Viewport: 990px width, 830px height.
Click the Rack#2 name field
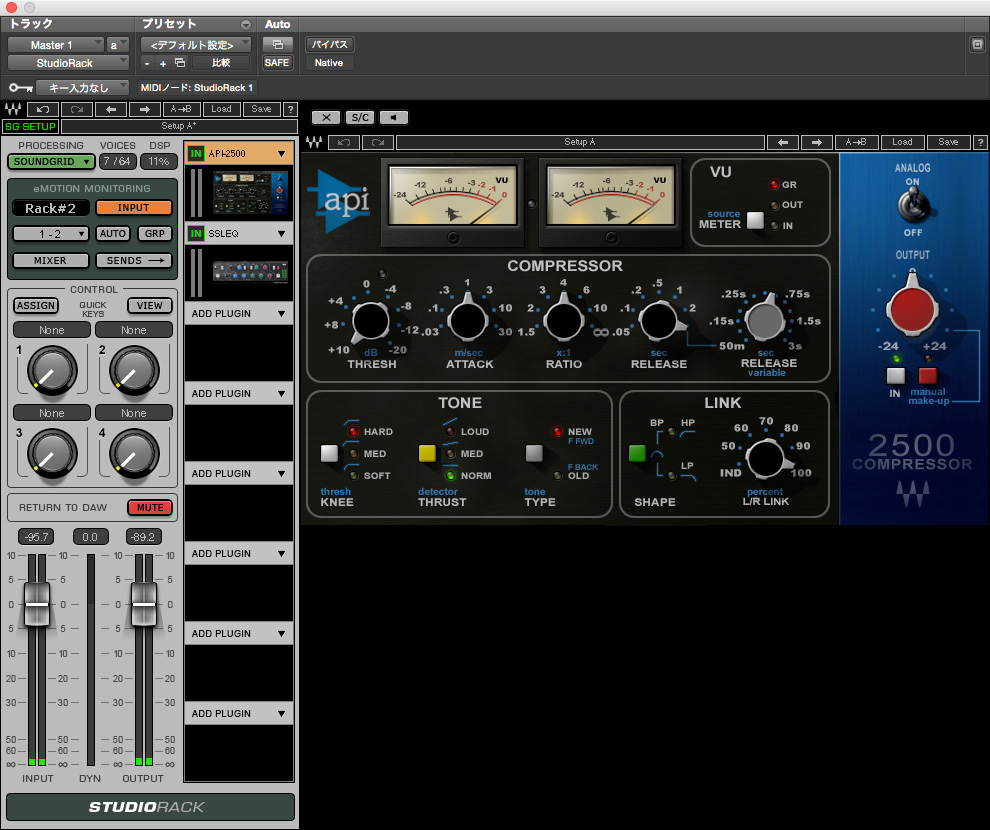pyautogui.click(x=51, y=208)
